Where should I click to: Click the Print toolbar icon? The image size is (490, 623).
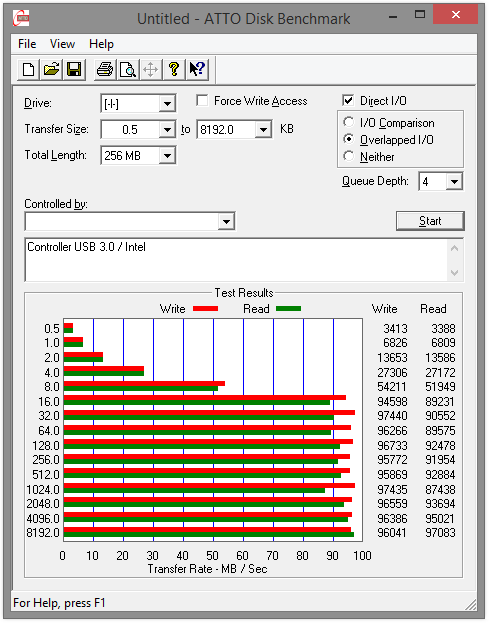(105, 70)
